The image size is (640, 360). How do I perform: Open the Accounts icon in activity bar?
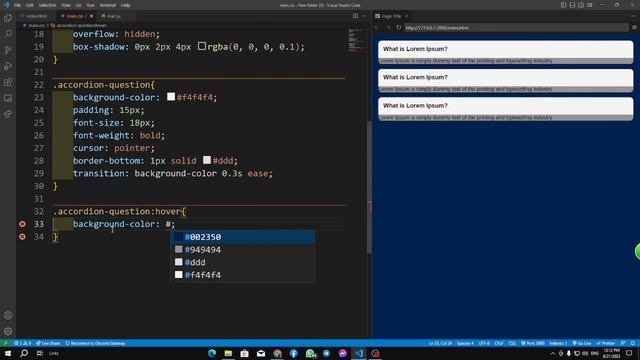tap(8, 316)
